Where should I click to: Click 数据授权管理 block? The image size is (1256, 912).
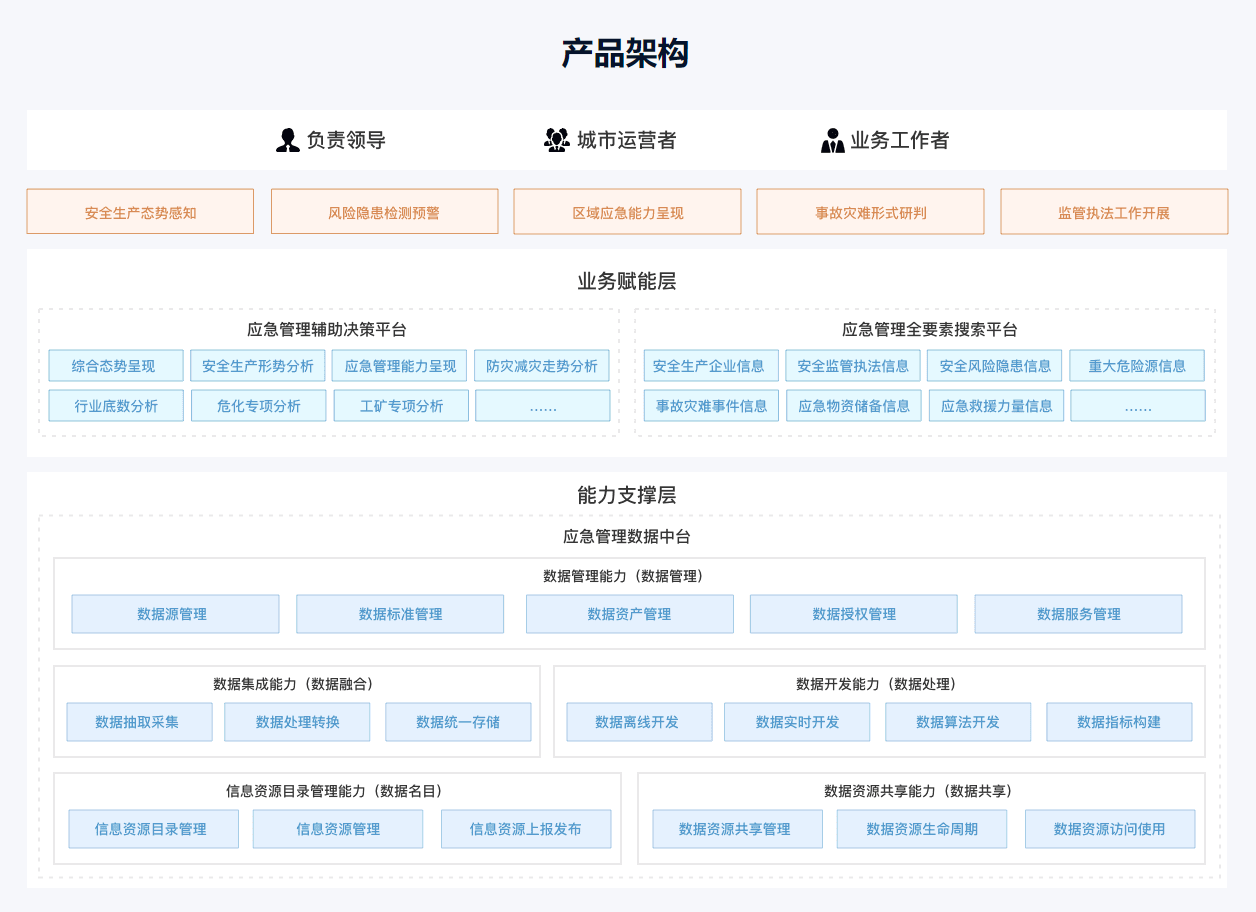click(x=853, y=614)
